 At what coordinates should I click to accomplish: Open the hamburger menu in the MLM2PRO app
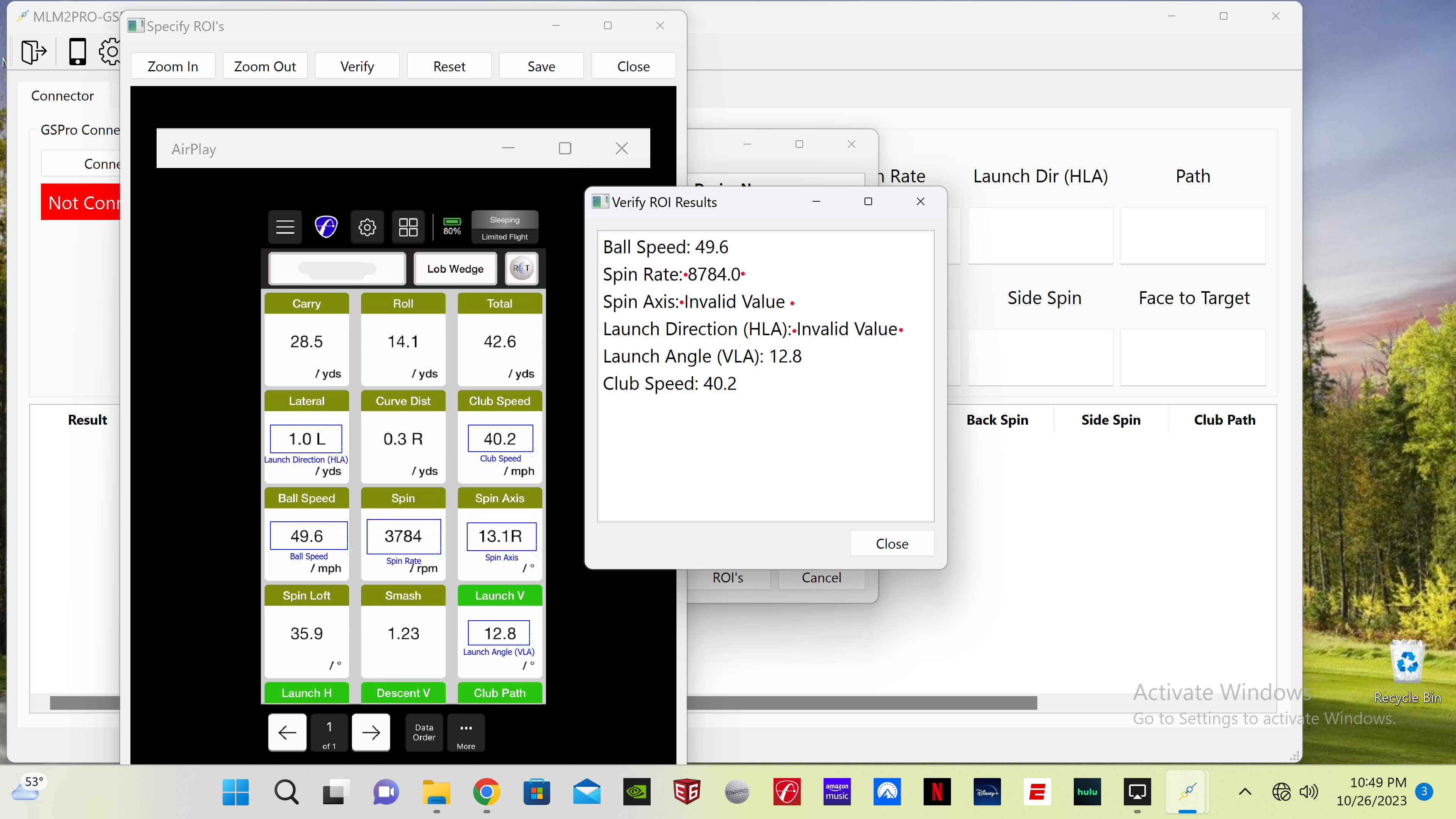285,227
